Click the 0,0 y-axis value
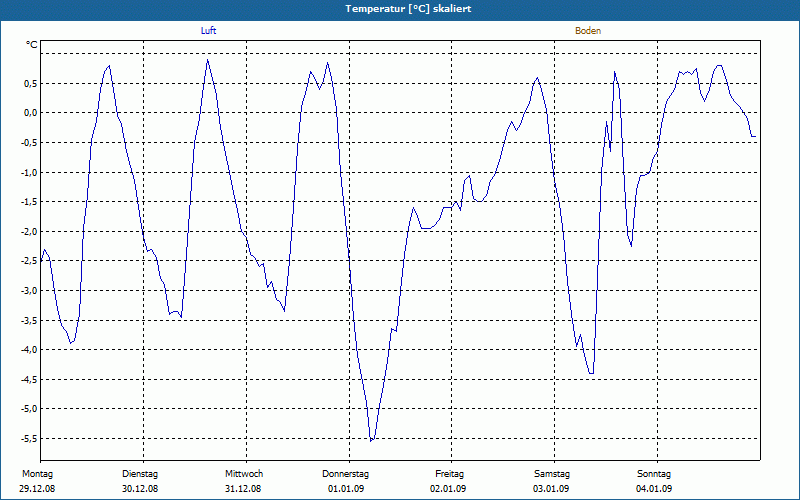800x500 pixels. pos(29,113)
